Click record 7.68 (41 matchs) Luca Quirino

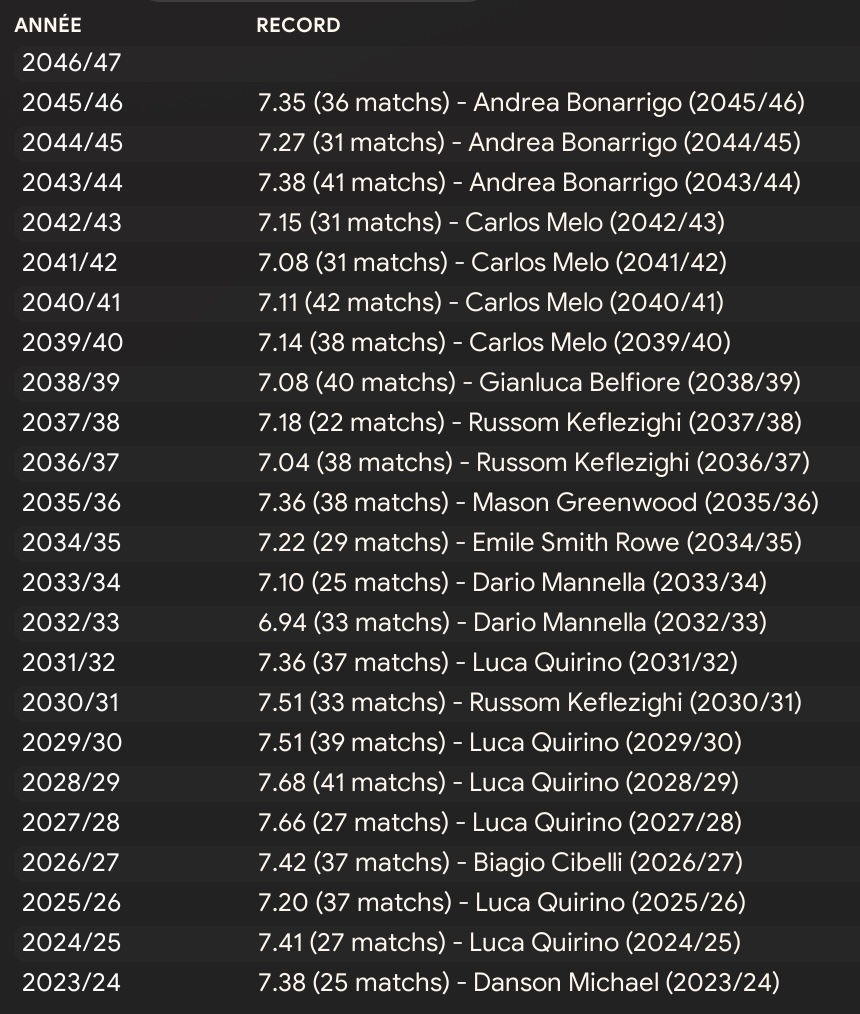point(499,783)
